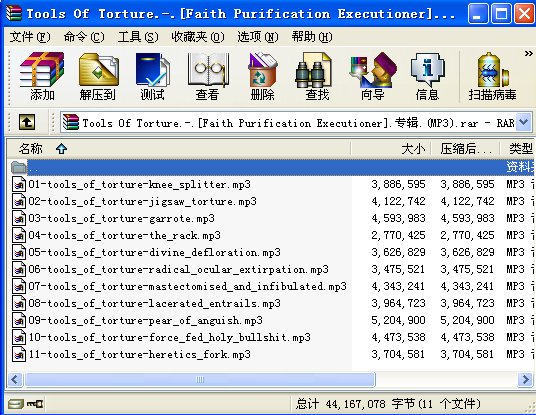Image resolution: width=536 pixels, height=415 pixels.
Task: Click horizontal scrollbar right arrow
Action: point(525,379)
